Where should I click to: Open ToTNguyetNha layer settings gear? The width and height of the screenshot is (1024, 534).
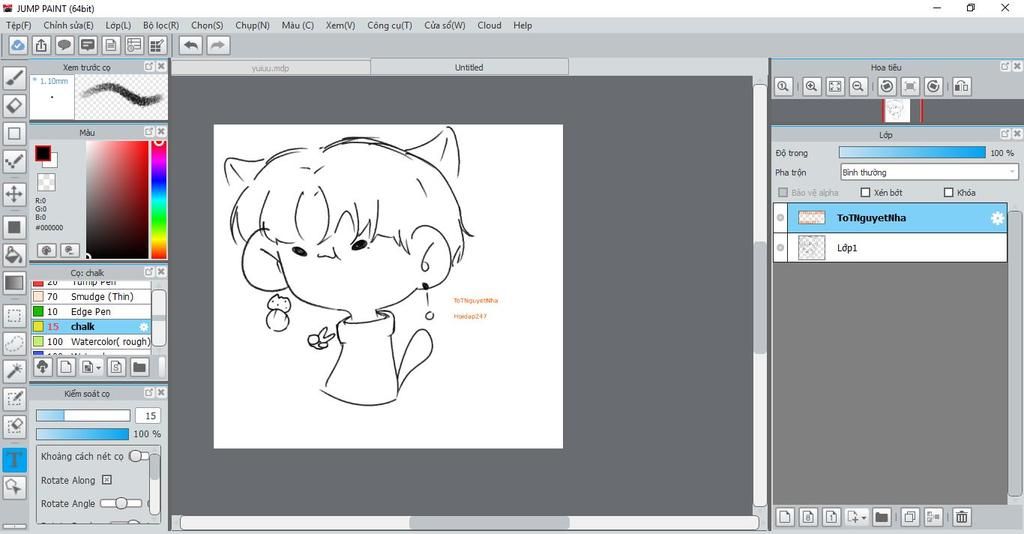pyautogui.click(x=997, y=218)
